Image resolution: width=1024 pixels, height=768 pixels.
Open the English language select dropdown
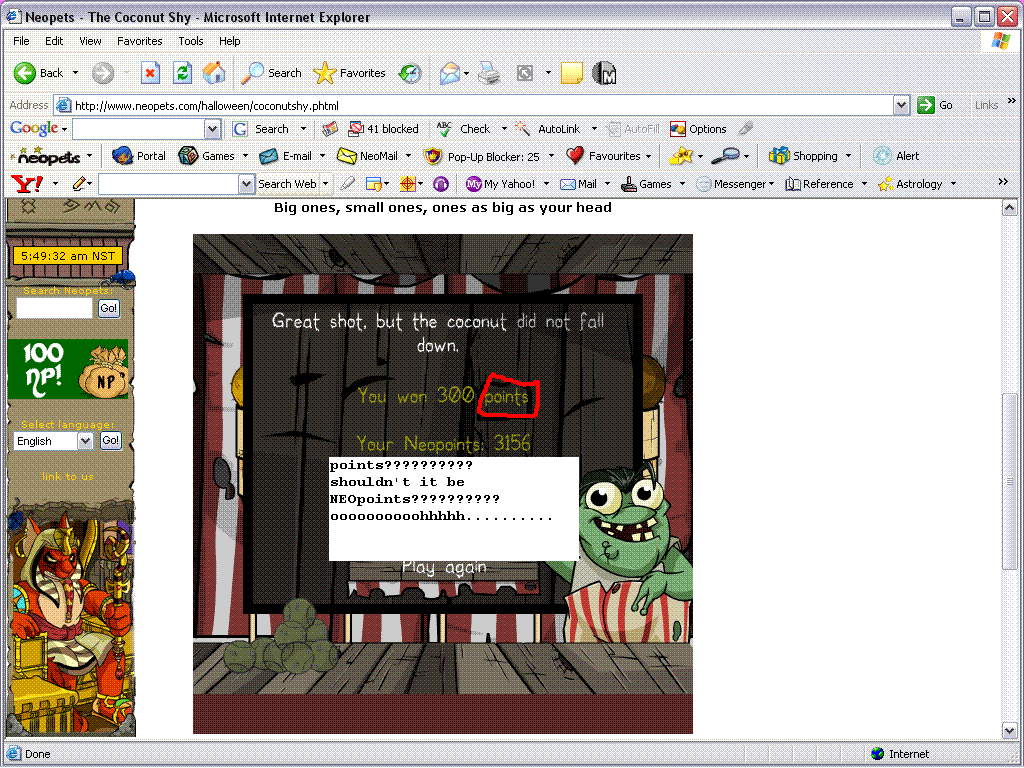(x=86, y=441)
